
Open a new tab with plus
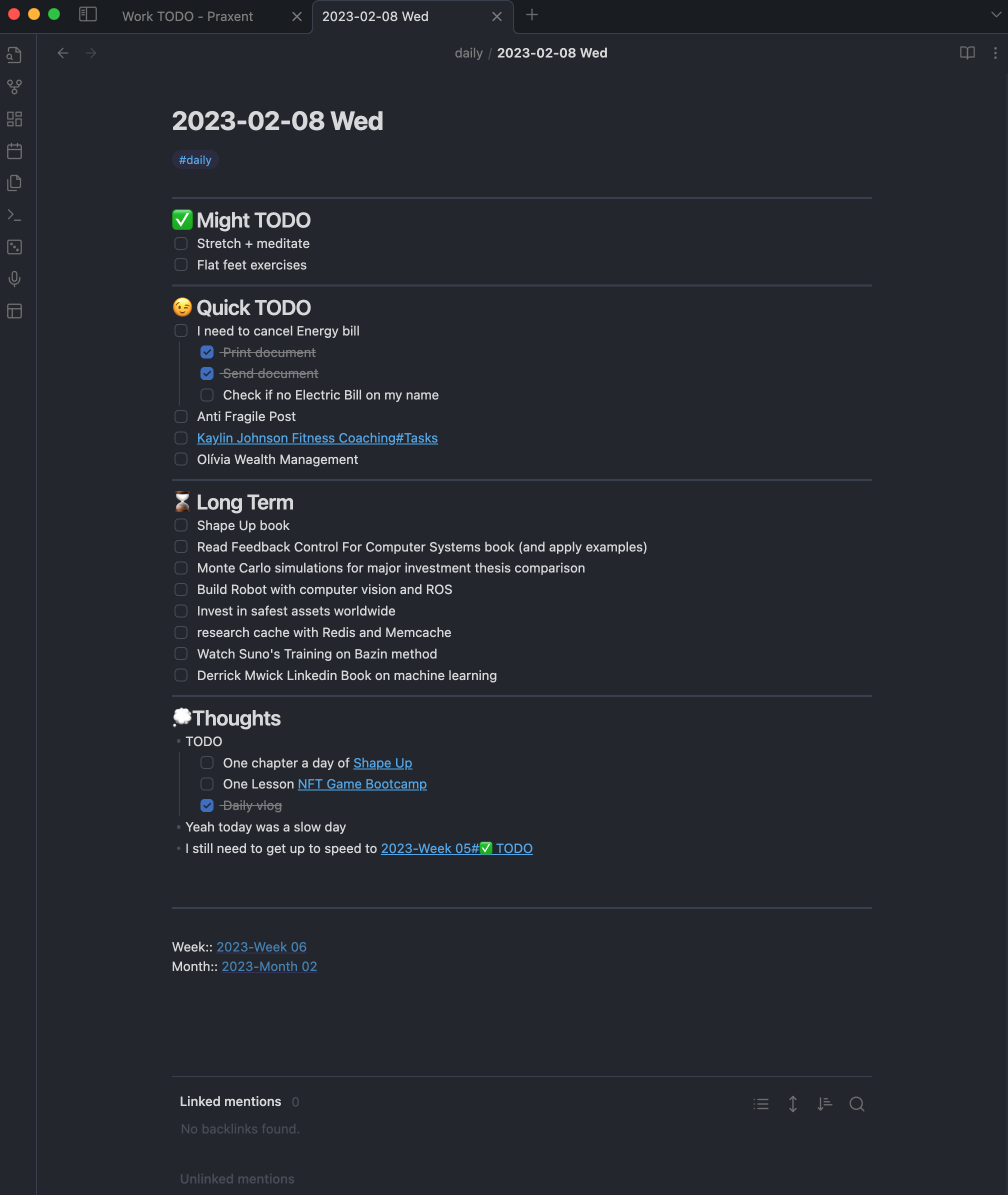(x=531, y=15)
